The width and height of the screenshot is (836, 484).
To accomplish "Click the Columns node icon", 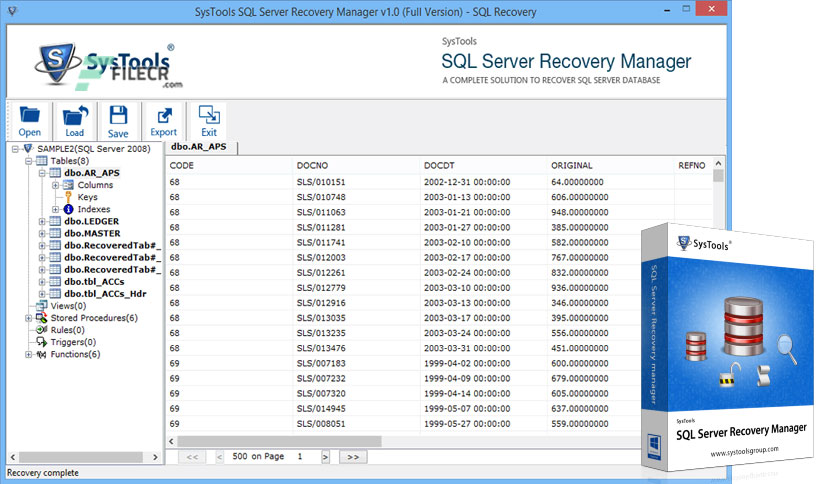I will coord(68,185).
